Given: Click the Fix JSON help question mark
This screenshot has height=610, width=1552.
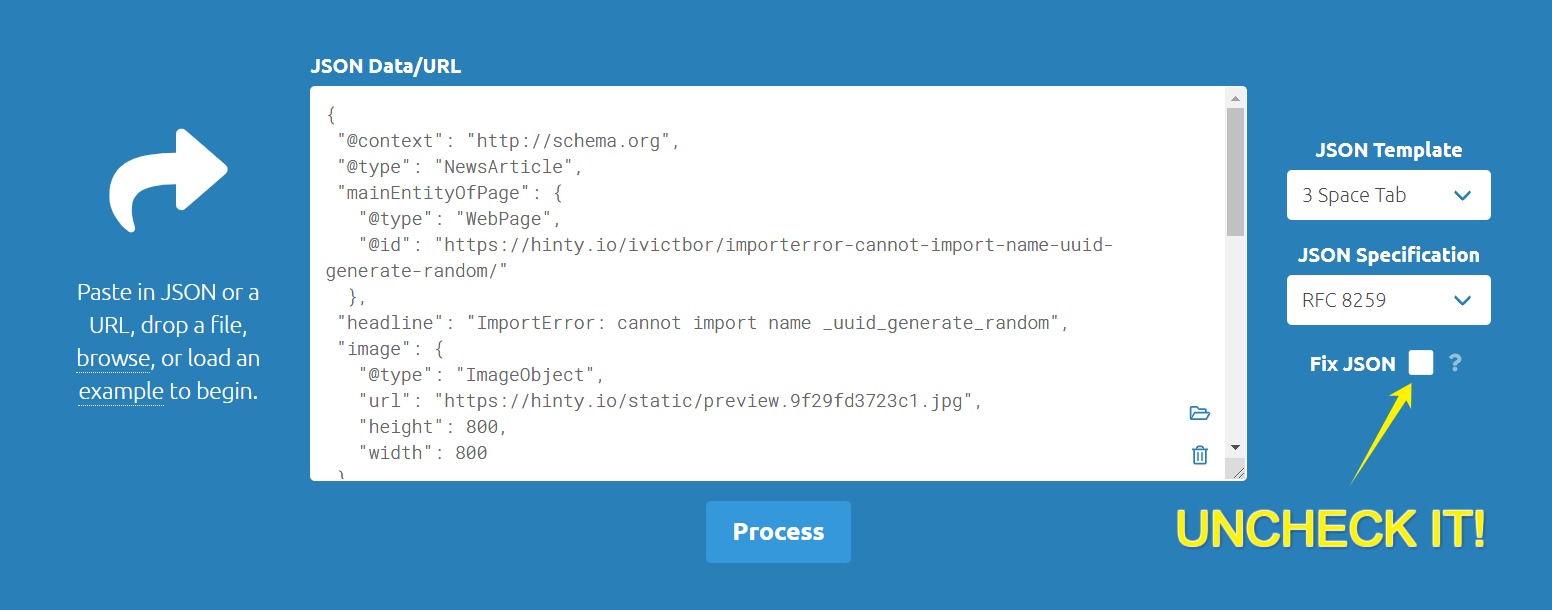Looking at the screenshot, I should (1455, 363).
